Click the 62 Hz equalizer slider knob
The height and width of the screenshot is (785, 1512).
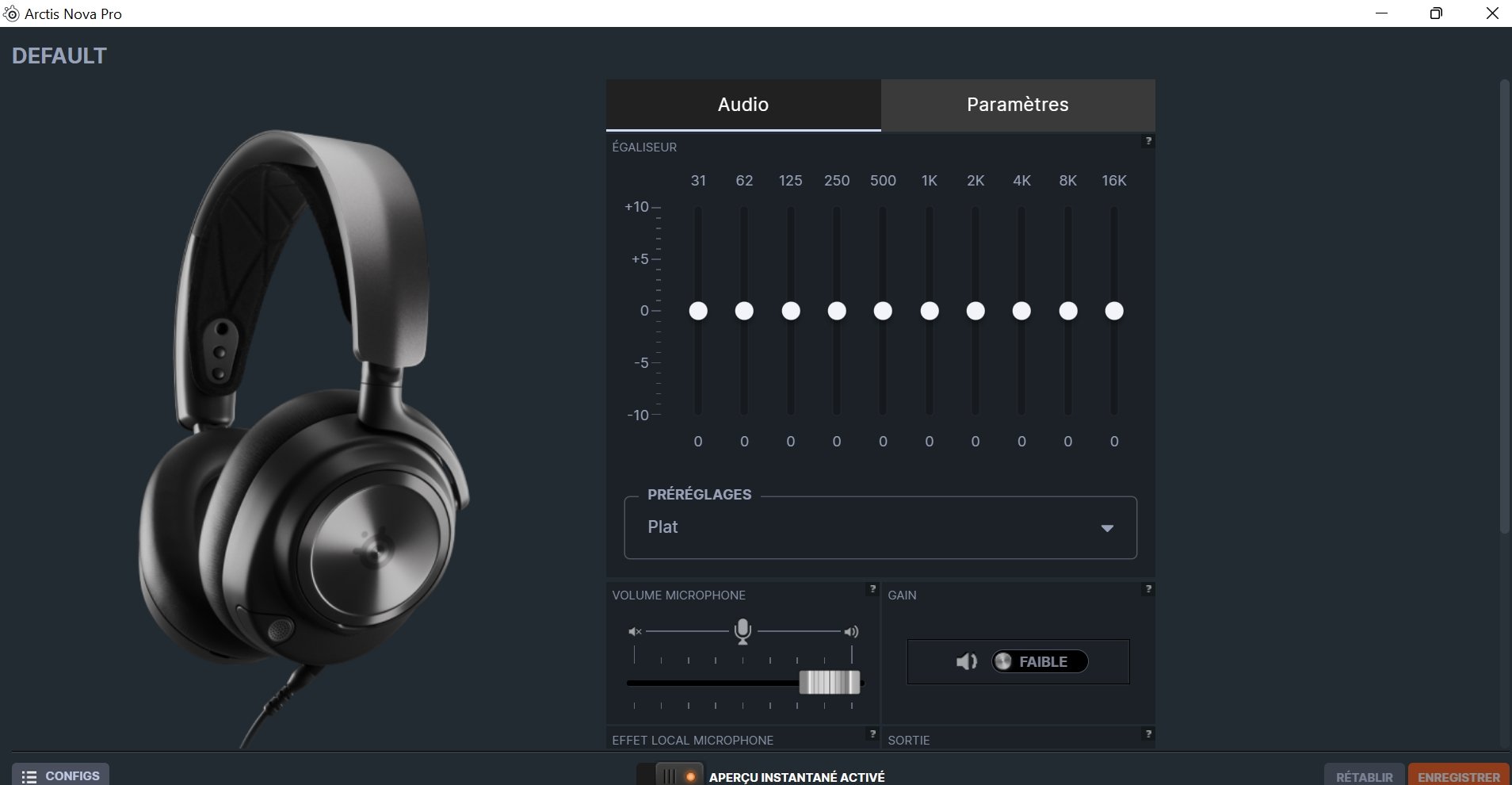tap(744, 311)
